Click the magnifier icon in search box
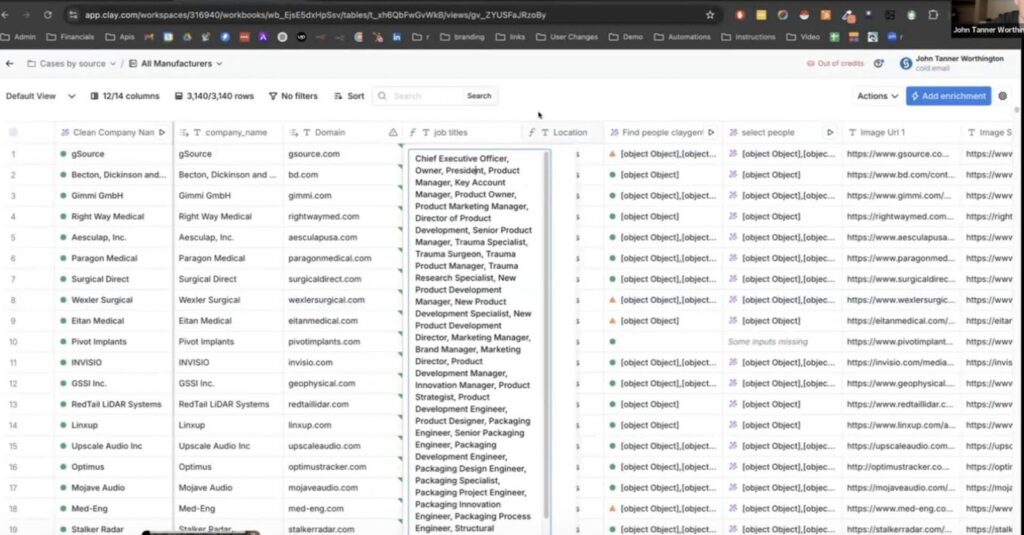1024x535 pixels. [383, 96]
